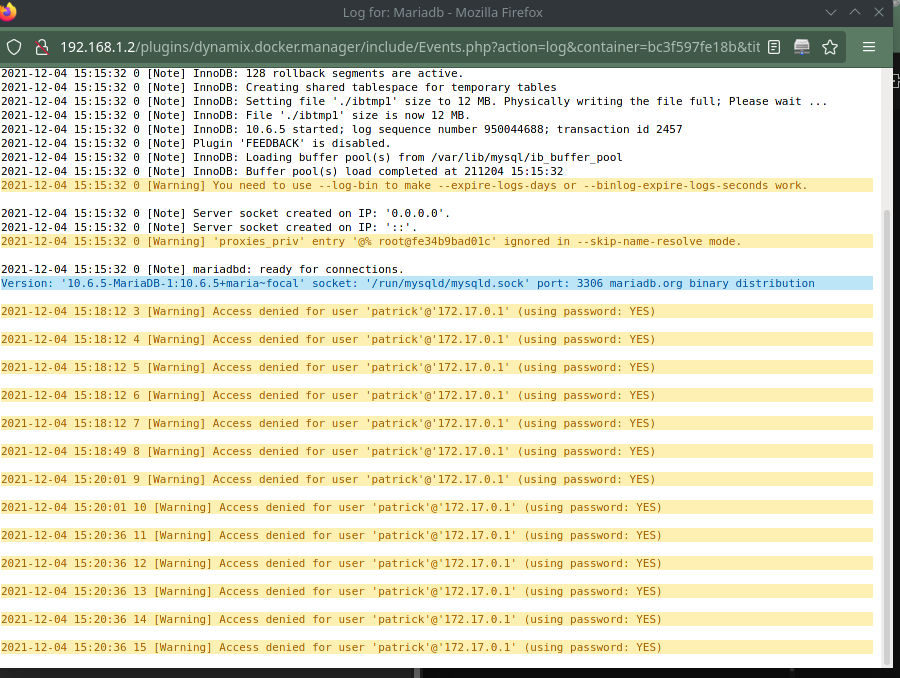Click Access denied warning with id 13
Image resolution: width=900 pixels, height=678 pixels.
pos(436,591)
